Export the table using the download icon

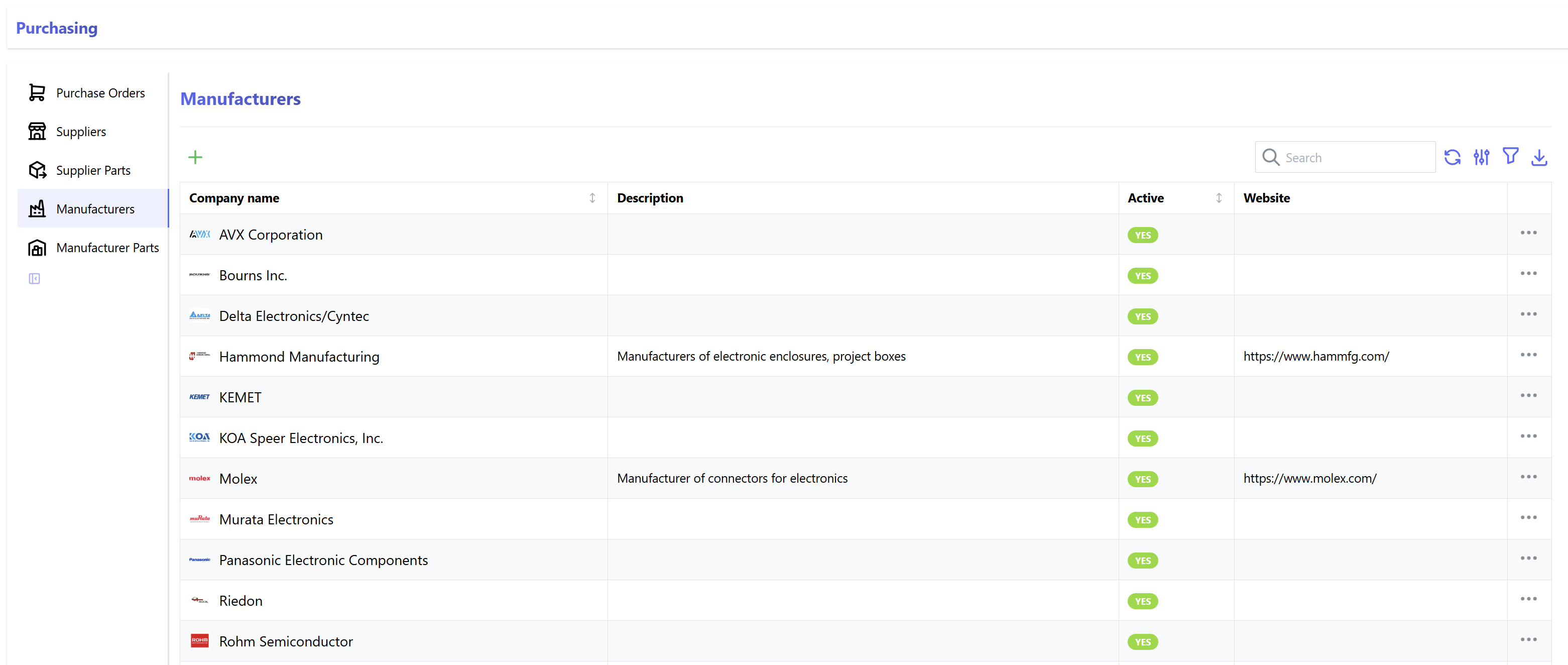click(x=1540, y=157)
